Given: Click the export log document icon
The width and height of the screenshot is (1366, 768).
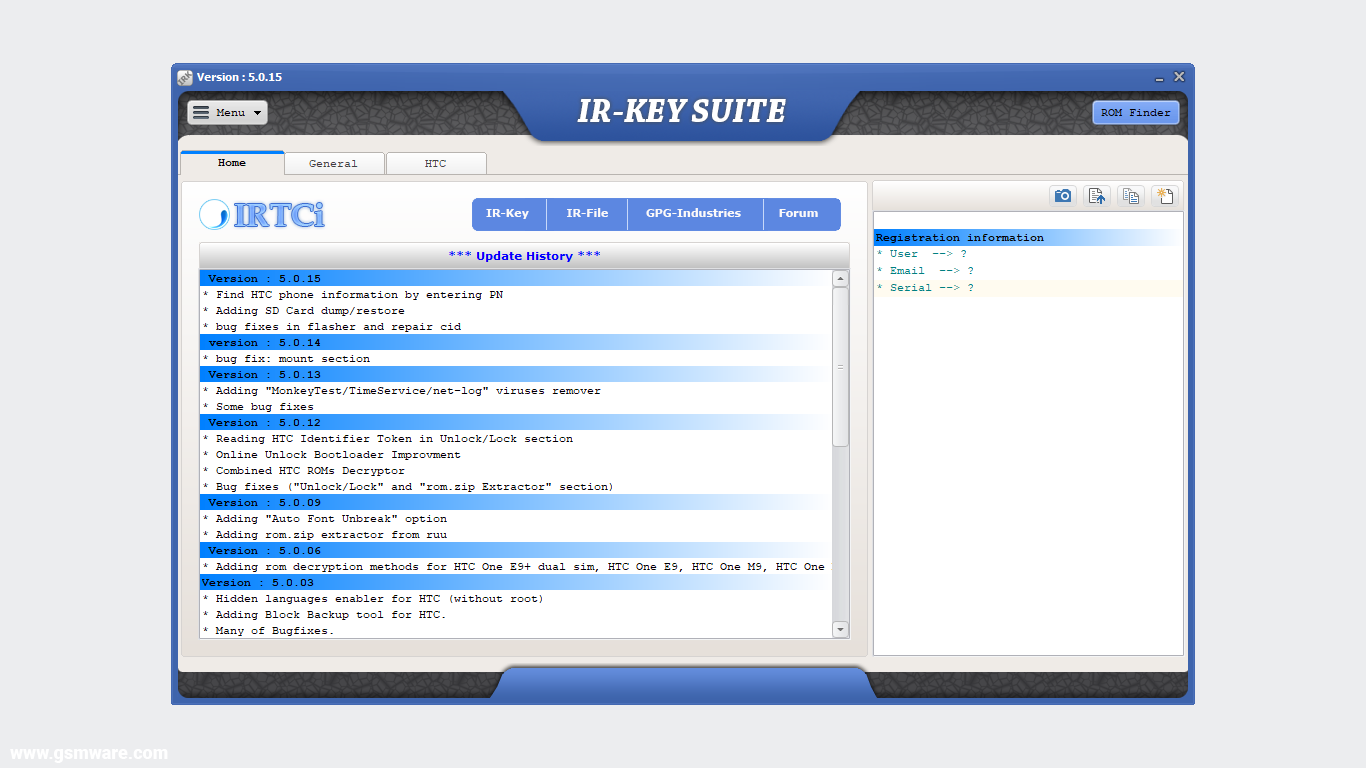Looking at the screenshot, I should (x=1097, y=196).
